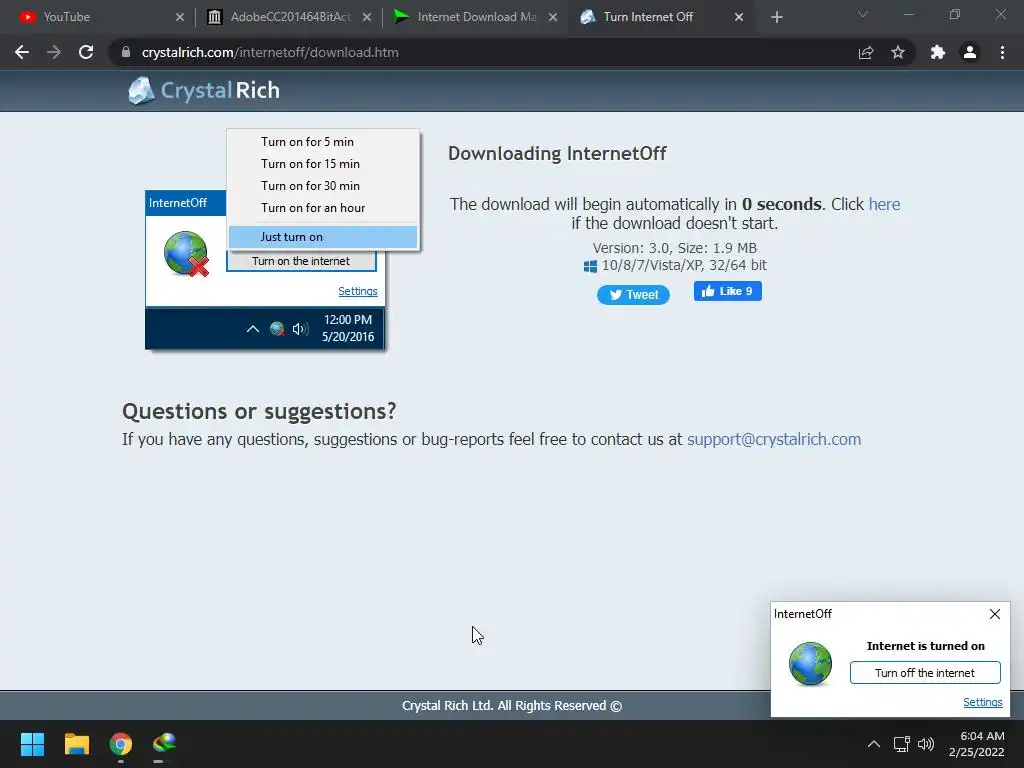Image resolution: width=1024 pixels, height=768 pixels.
Task: Close the YouTube tab
Action: (x=180, y=17)
